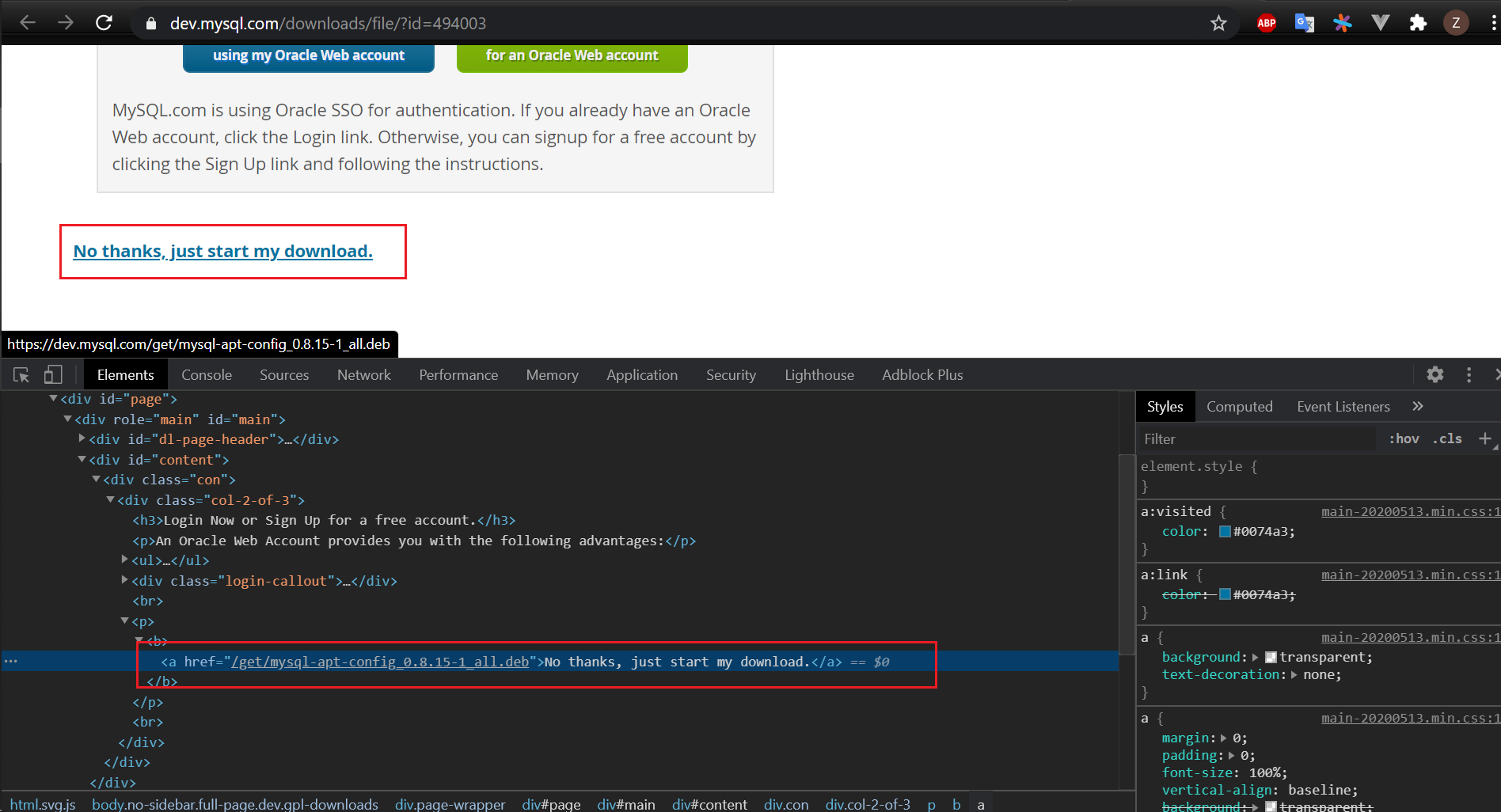Click the browser back arrow
This screenshot has width=1501, height=812.
[x=28, y=23]
